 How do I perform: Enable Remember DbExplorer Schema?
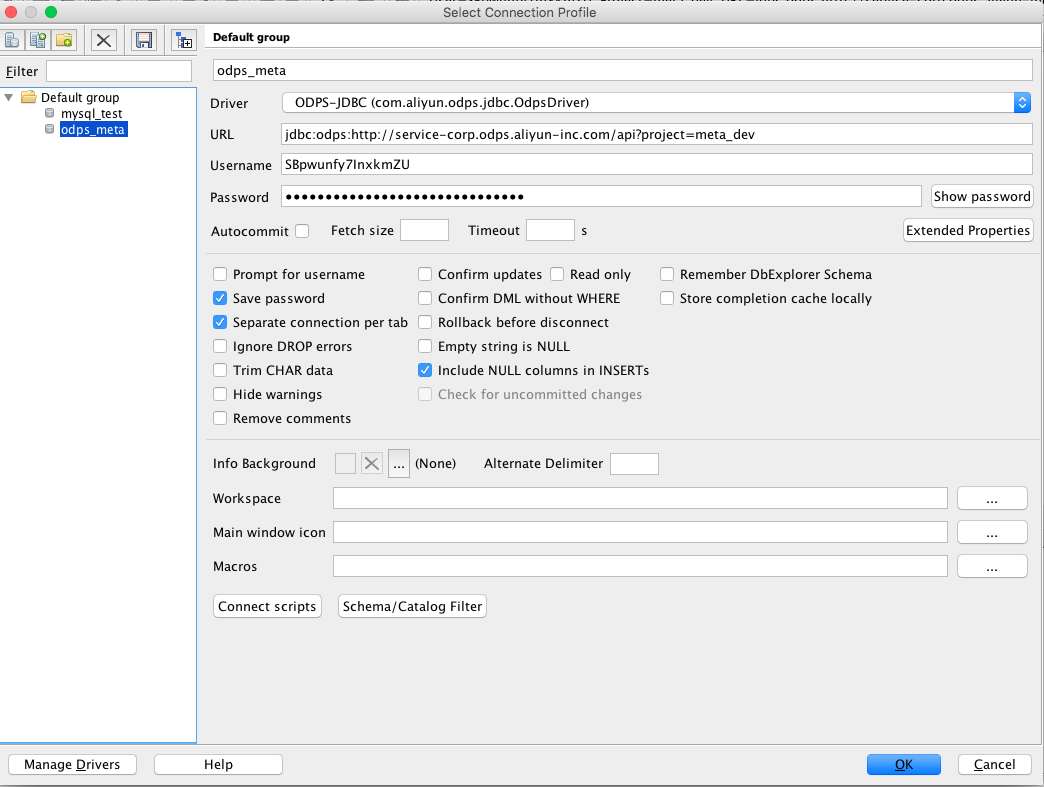point(666,274)
